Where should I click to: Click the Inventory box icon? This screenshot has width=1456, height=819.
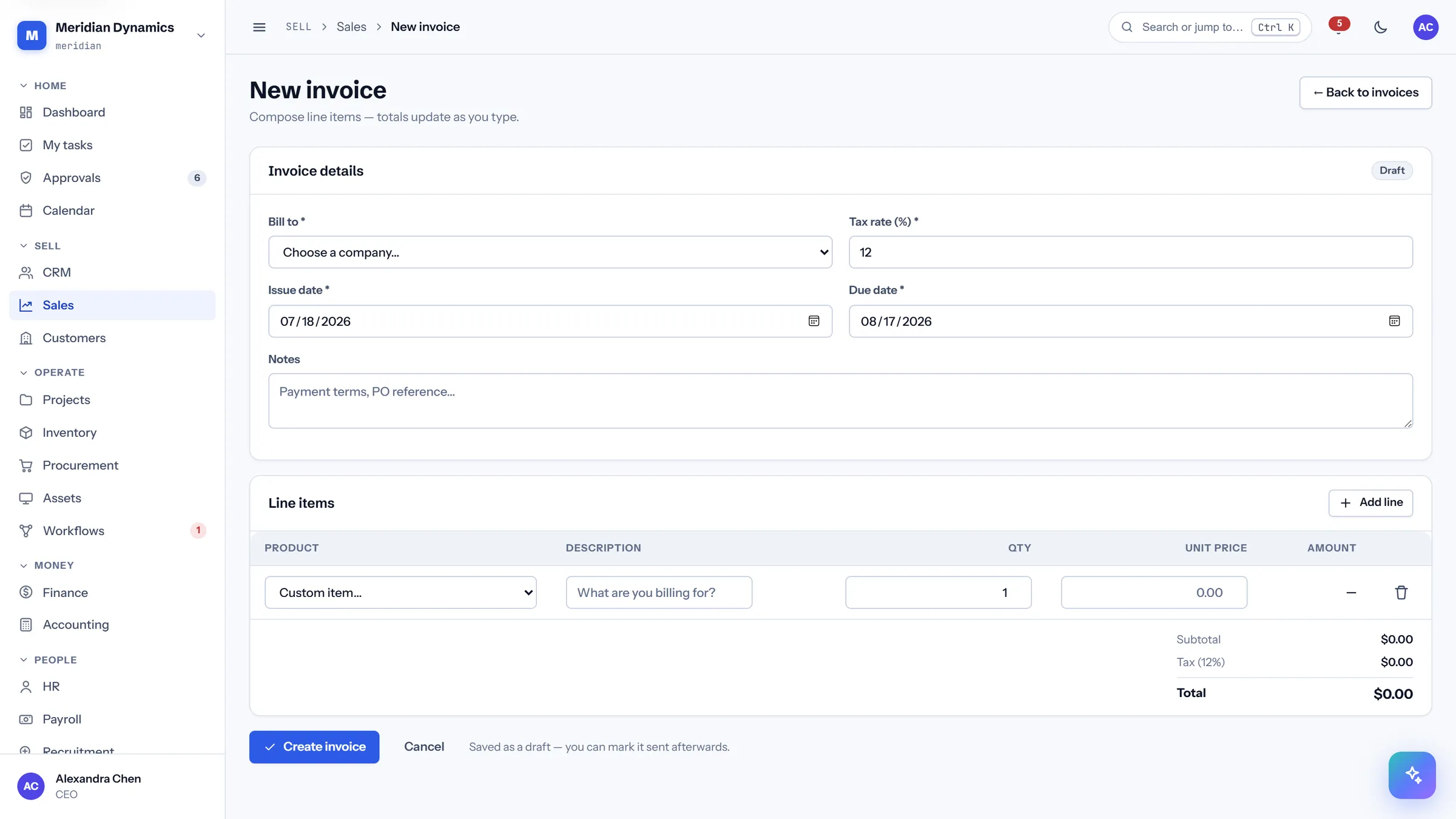click(x=25, y=433)
